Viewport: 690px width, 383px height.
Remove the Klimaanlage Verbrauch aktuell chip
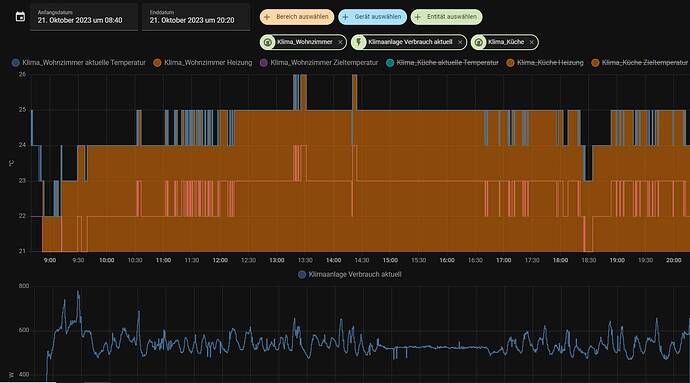pos(460,42)
